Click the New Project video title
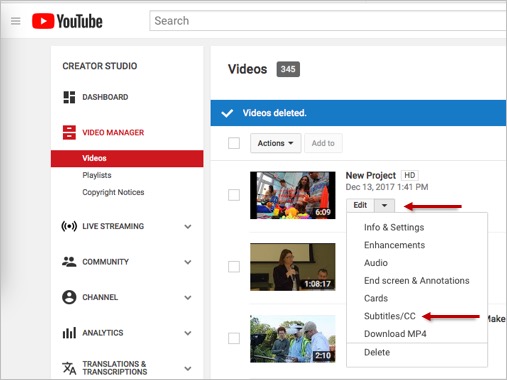Viewport: 507px width, 380px height. 370,175
